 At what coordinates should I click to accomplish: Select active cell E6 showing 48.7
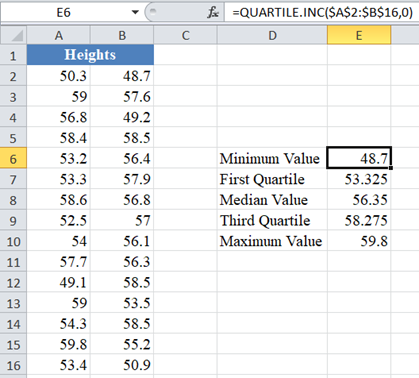click(x=359, y=158)
